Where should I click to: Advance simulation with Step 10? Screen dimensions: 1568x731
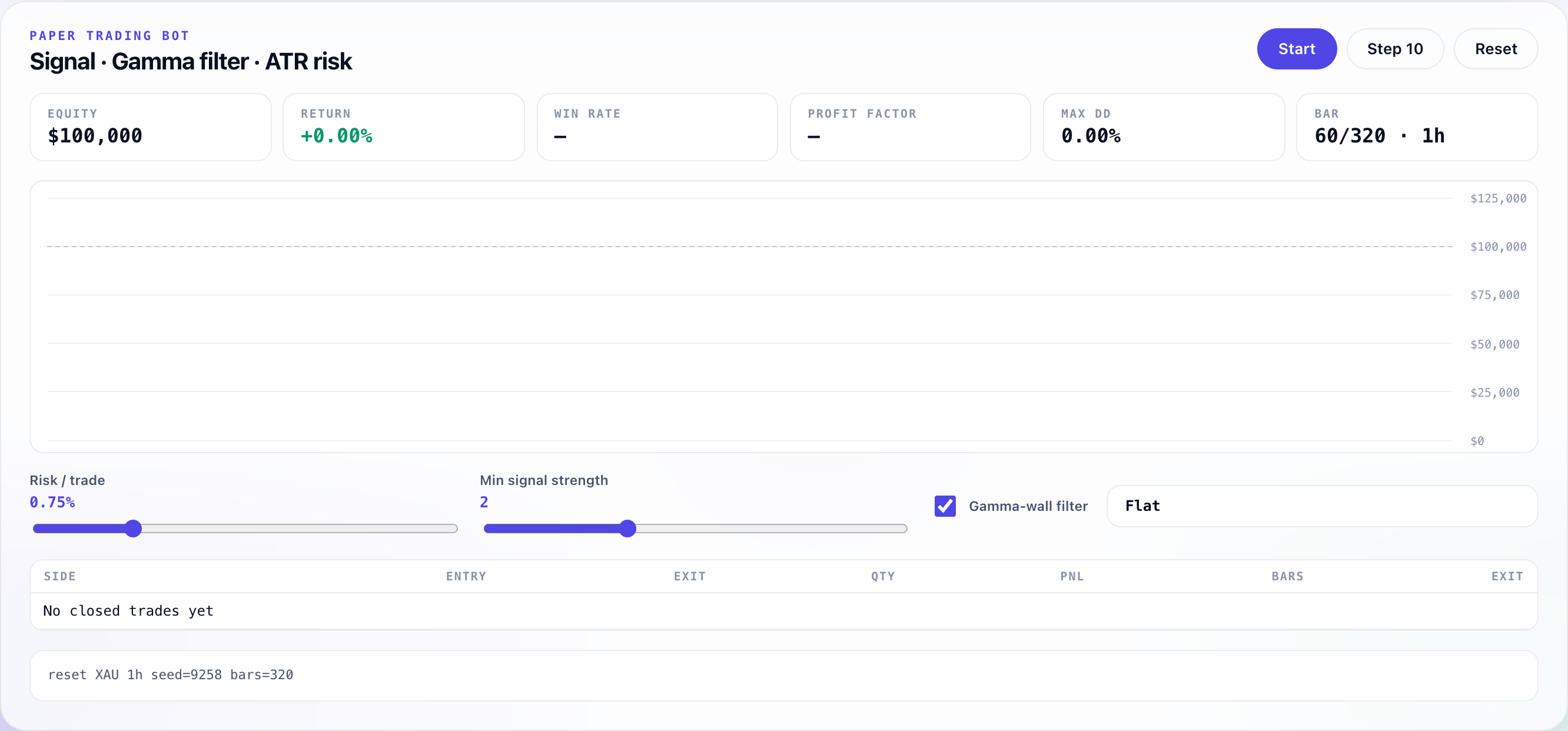pos(1394,49)
